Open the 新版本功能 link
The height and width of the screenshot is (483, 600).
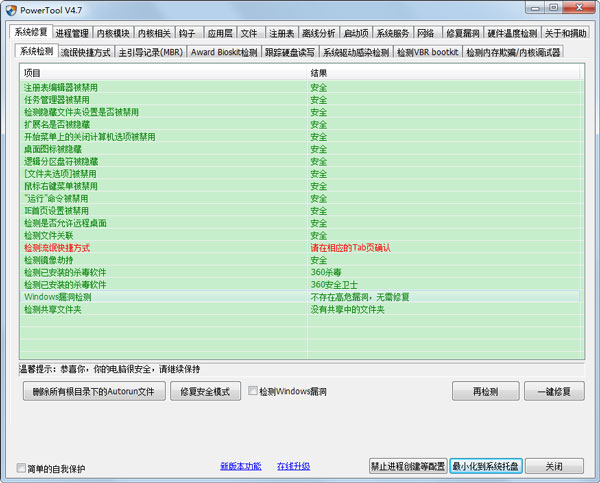point(241,467)
